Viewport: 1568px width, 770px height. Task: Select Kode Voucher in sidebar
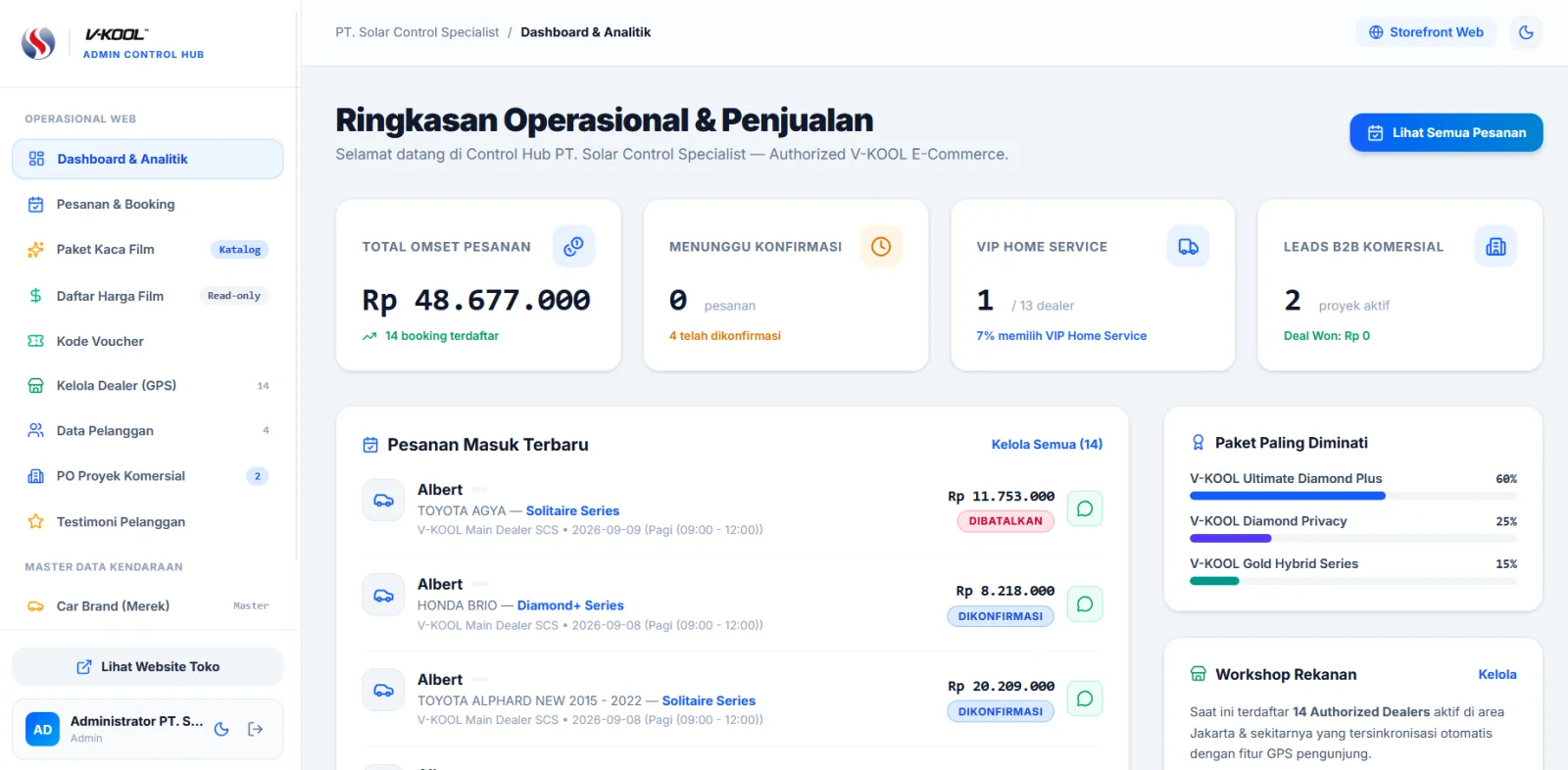pos(148,341)
